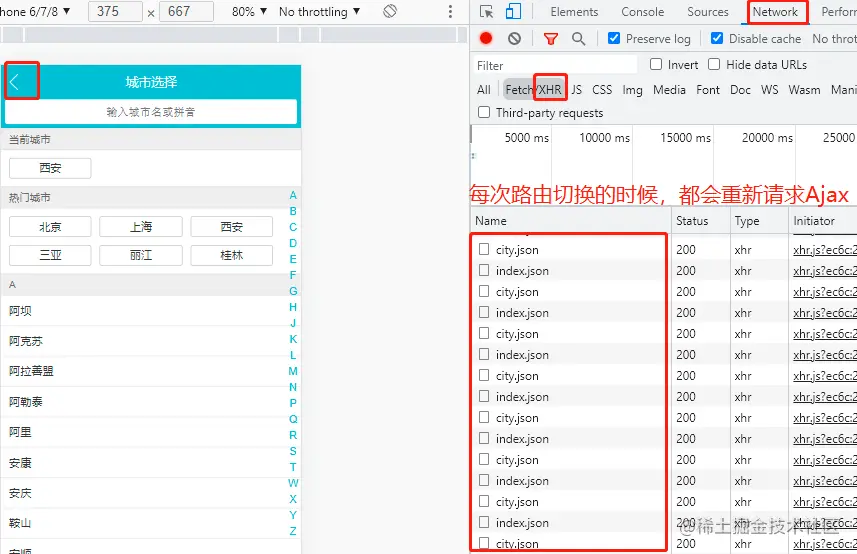Filter requests by WS type
Image resolution: width=857 pixels, height=554 pixels.
point(770,90)
